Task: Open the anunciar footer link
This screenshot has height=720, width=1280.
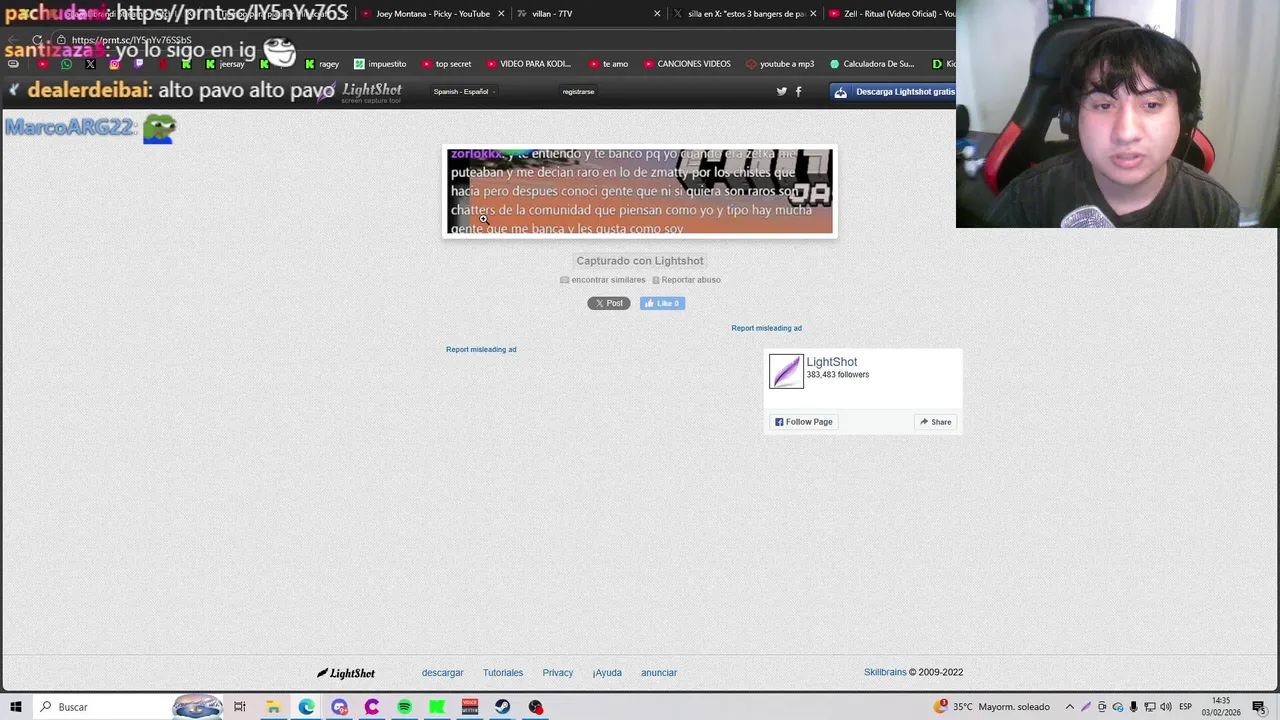Action: click(659, 673)
